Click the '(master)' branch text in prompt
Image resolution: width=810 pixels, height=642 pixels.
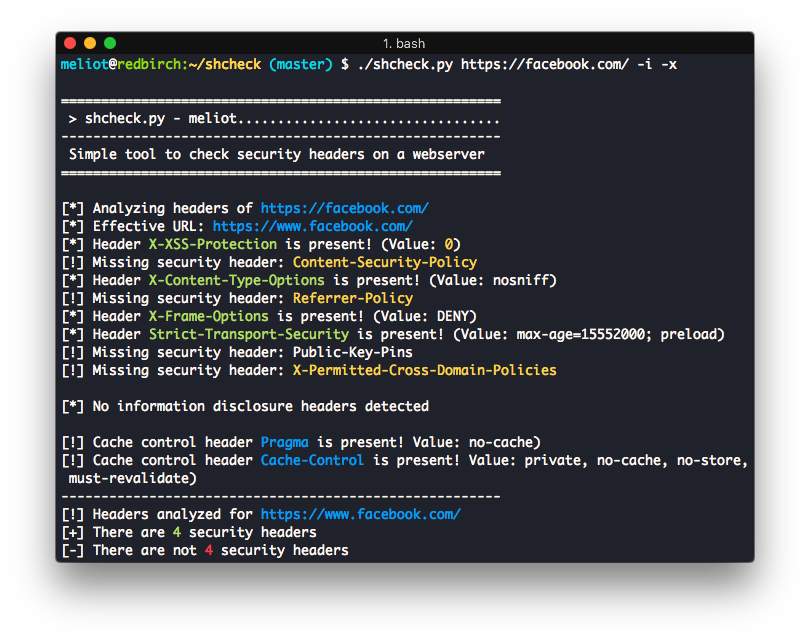(301, 65)
